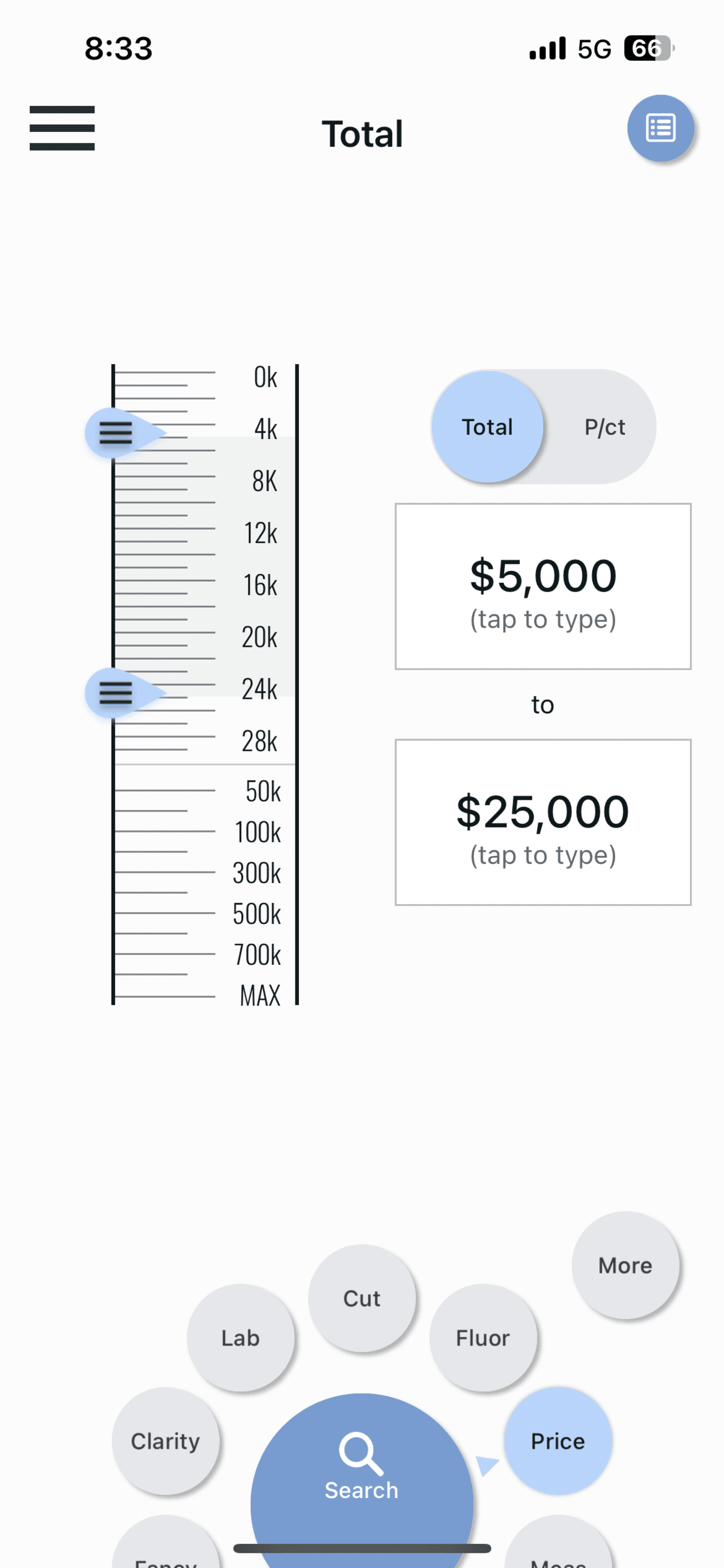Screen dimensions: 724x1568
Task: Open the Lab filter bubble
Action: 240,1338
